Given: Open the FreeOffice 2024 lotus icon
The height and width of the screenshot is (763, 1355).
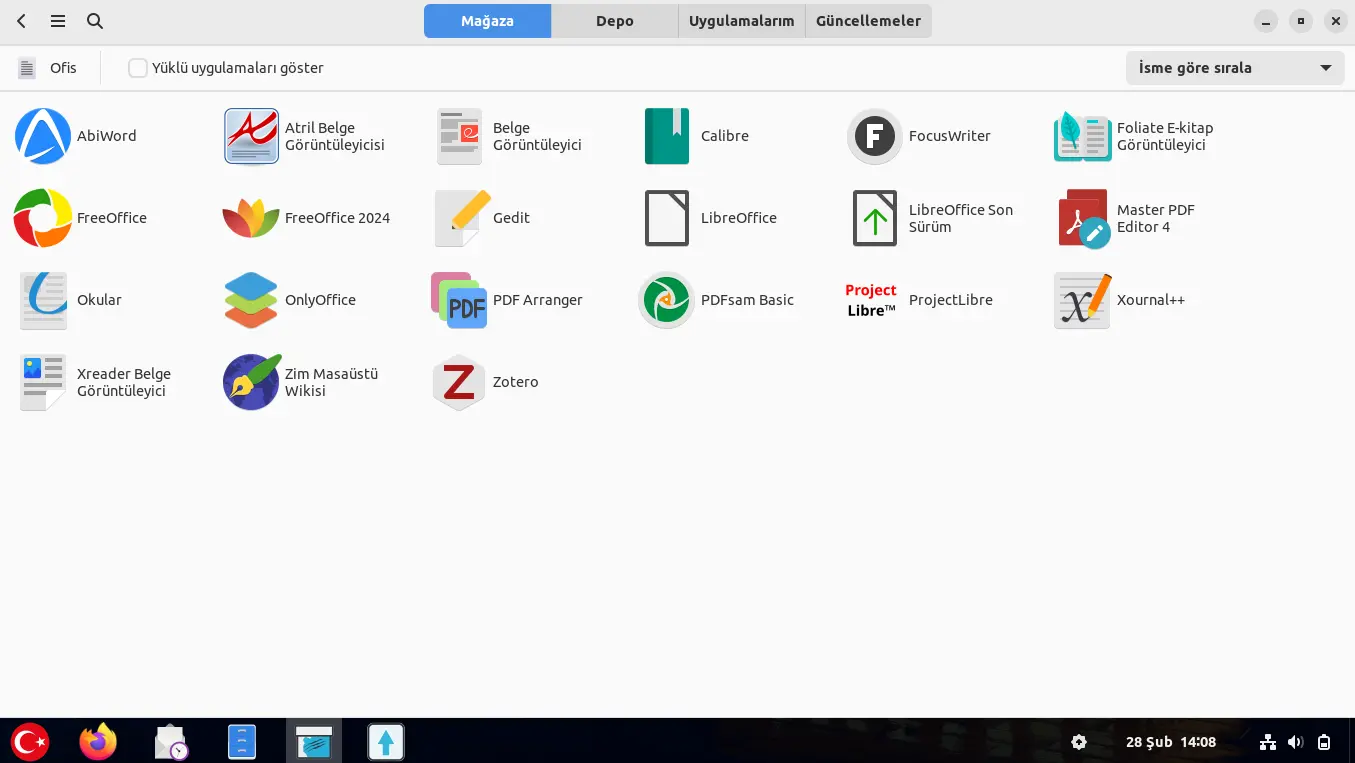Looking at the screenshot, I should coord(251,218).
